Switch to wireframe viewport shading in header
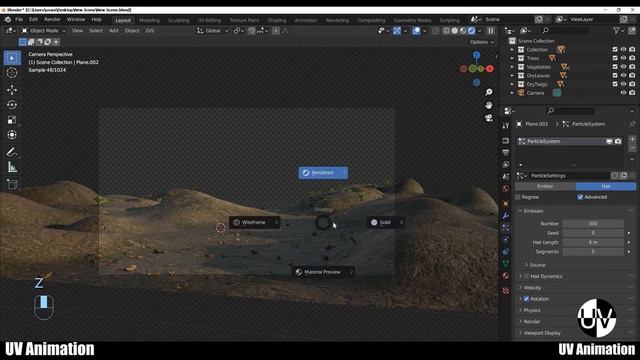This screenshot has width=640, height=360. click(446, 31)
